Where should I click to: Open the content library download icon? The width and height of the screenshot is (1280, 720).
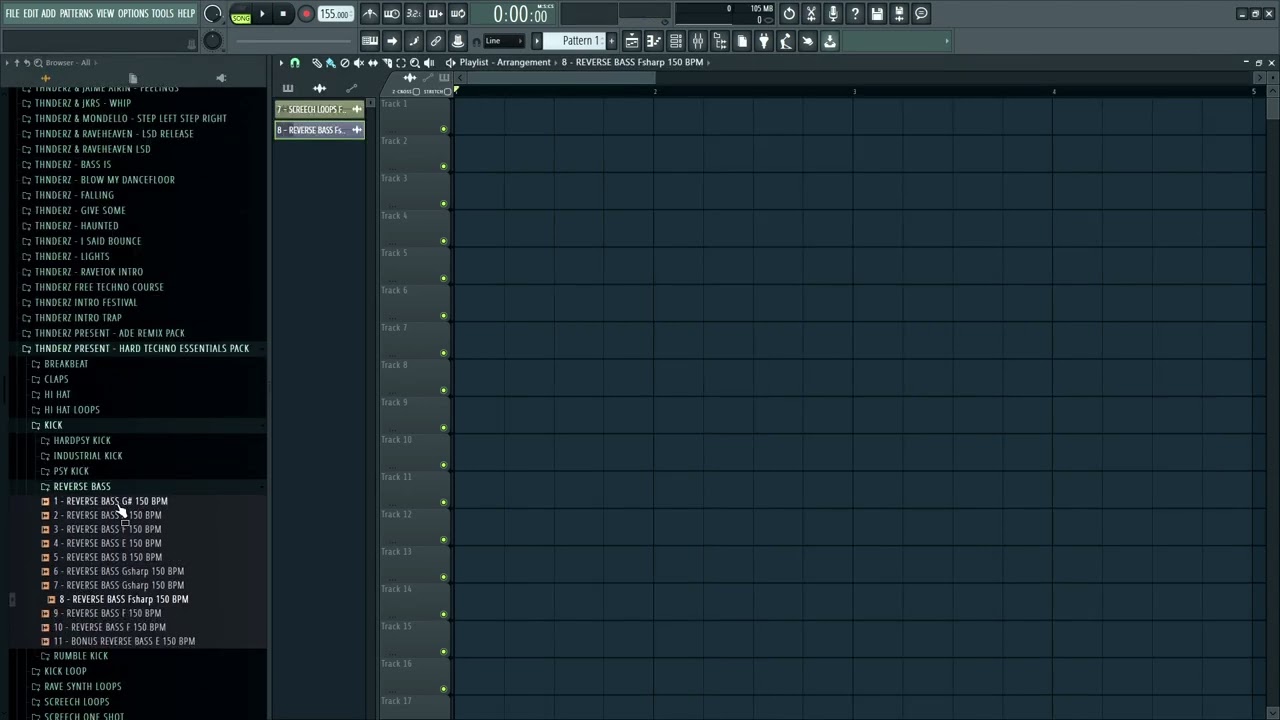[x=830, y=41]
